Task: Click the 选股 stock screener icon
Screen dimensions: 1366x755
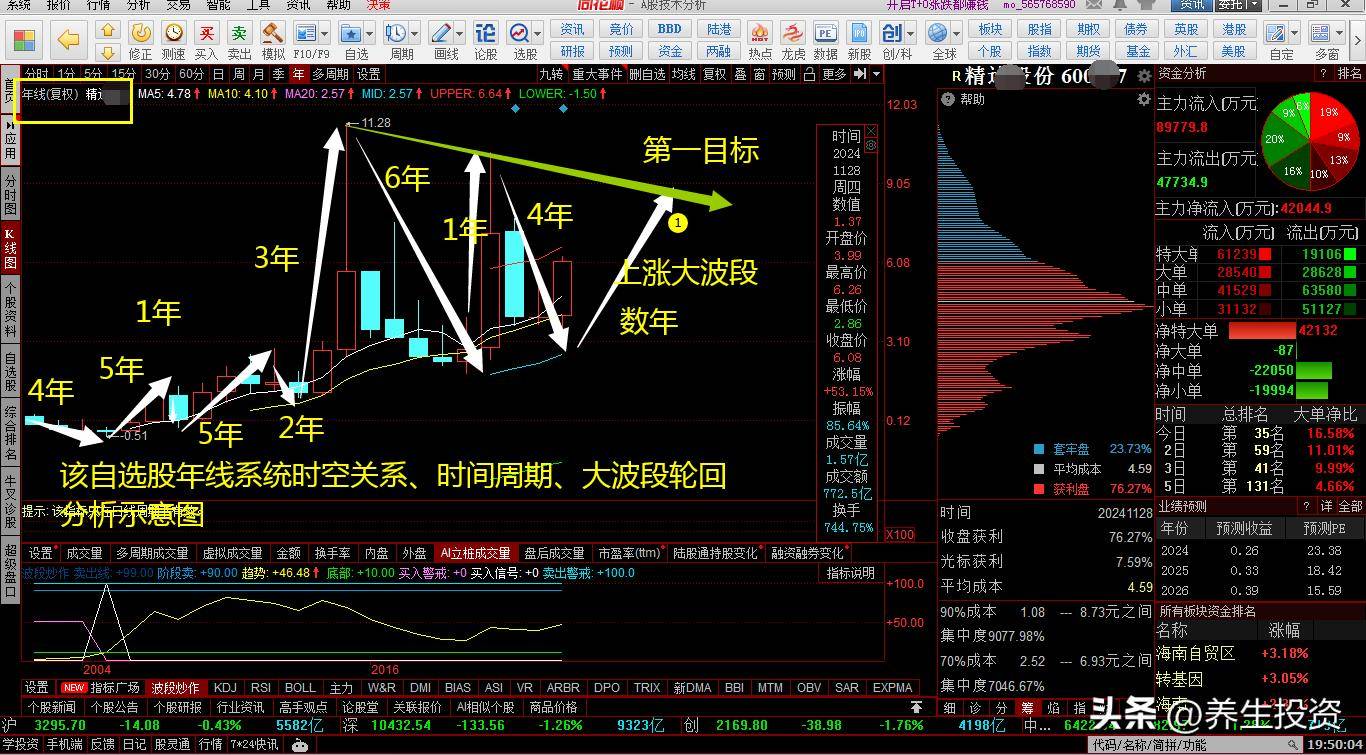Action: coord(521,34)
